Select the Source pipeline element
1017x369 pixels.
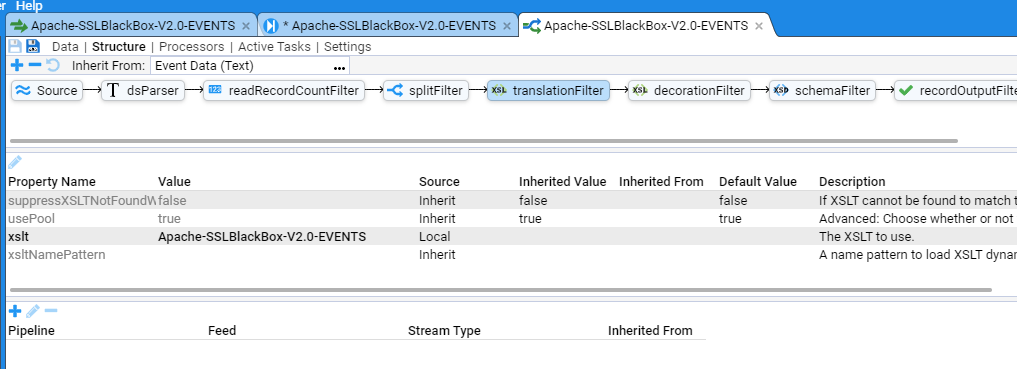[47, 91]
